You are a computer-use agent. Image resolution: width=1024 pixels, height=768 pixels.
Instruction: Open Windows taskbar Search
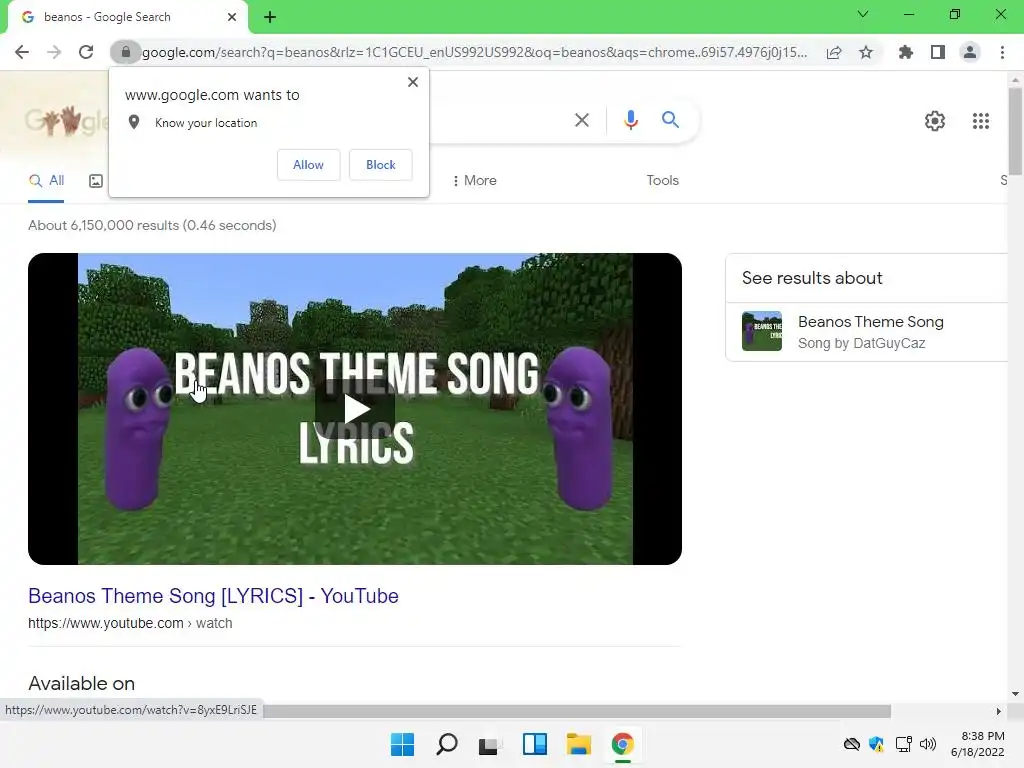pos(447,744)
